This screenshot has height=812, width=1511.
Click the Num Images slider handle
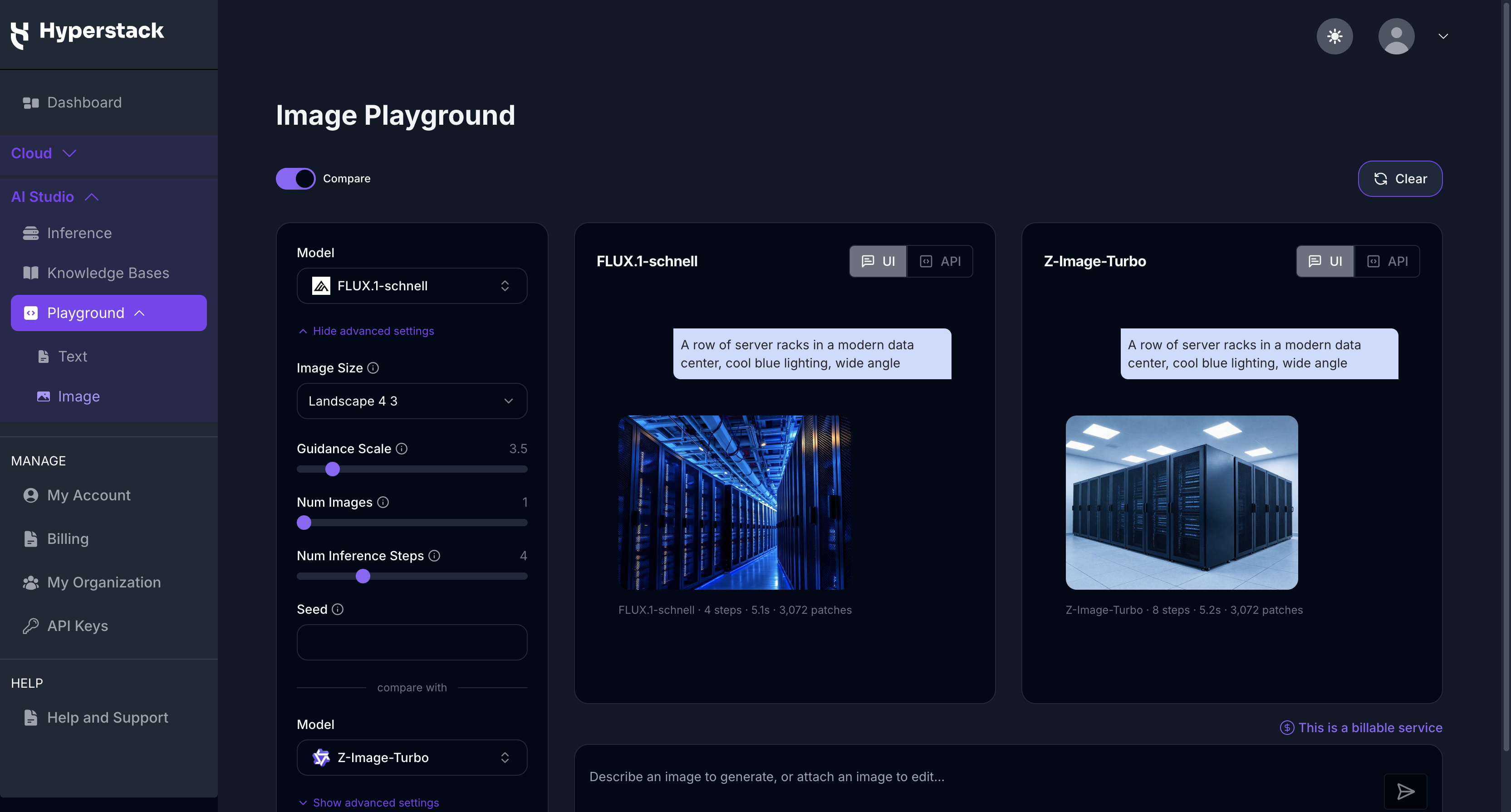[304, 523]
